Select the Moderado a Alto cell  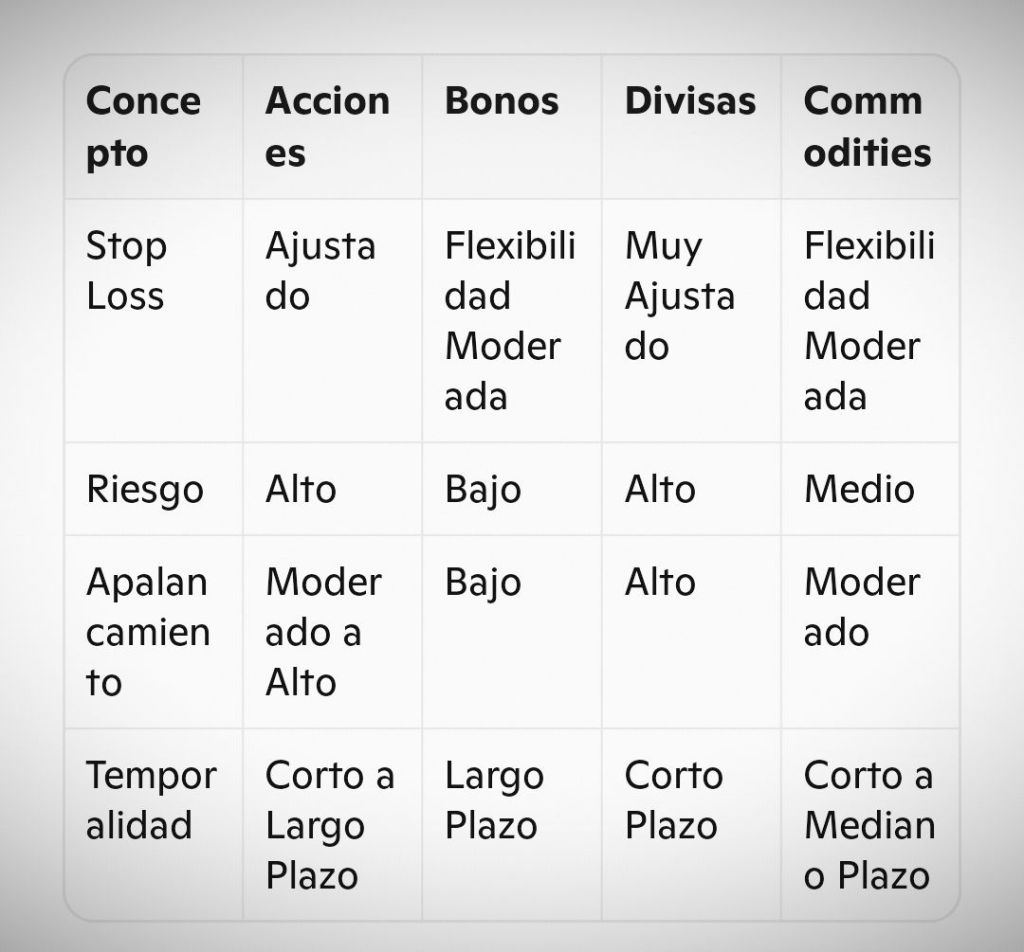tap(323, 632)
